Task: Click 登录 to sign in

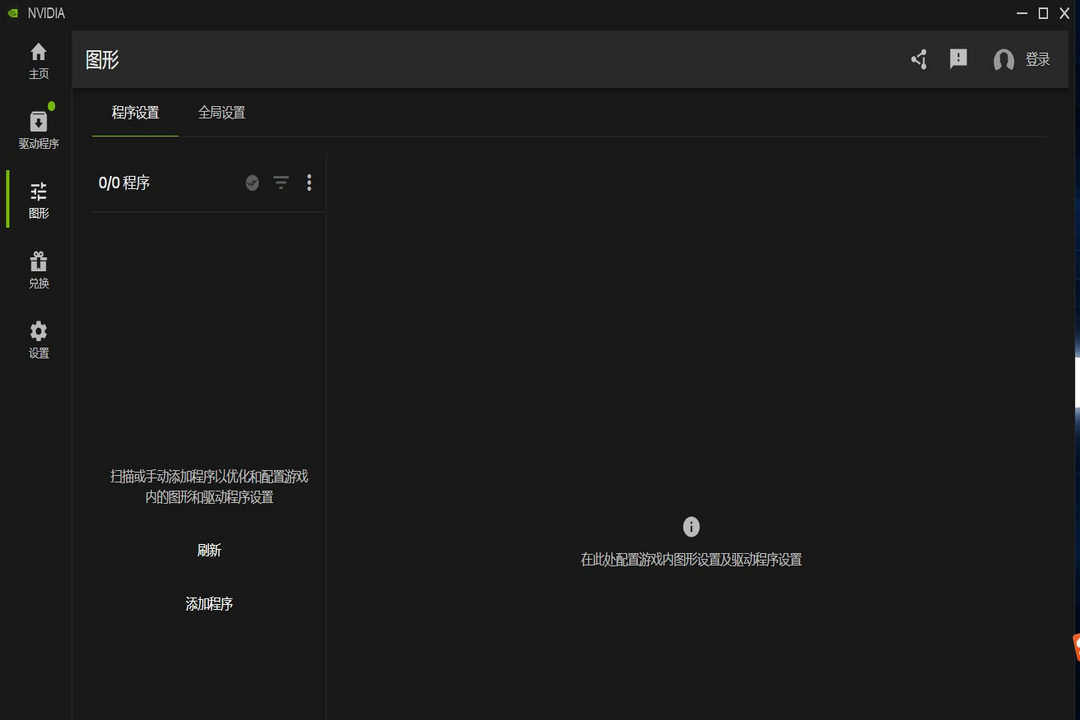Action: [x=1038, y=60]
